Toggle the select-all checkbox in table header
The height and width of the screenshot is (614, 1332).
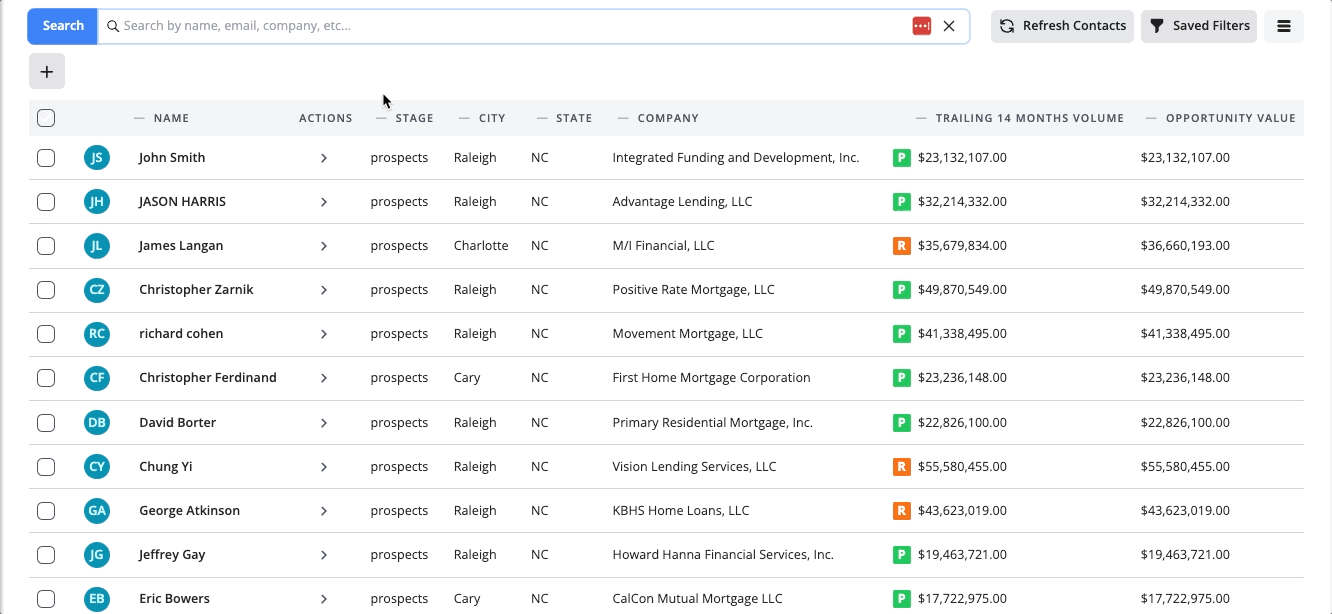point(46,118)
